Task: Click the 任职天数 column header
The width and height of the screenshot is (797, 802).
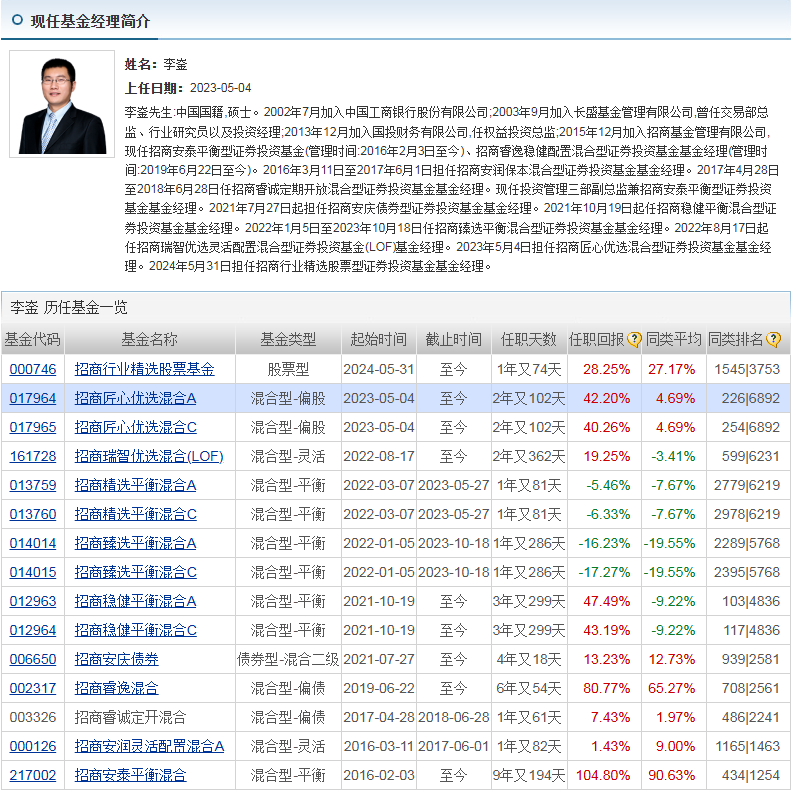Action: 528,340
